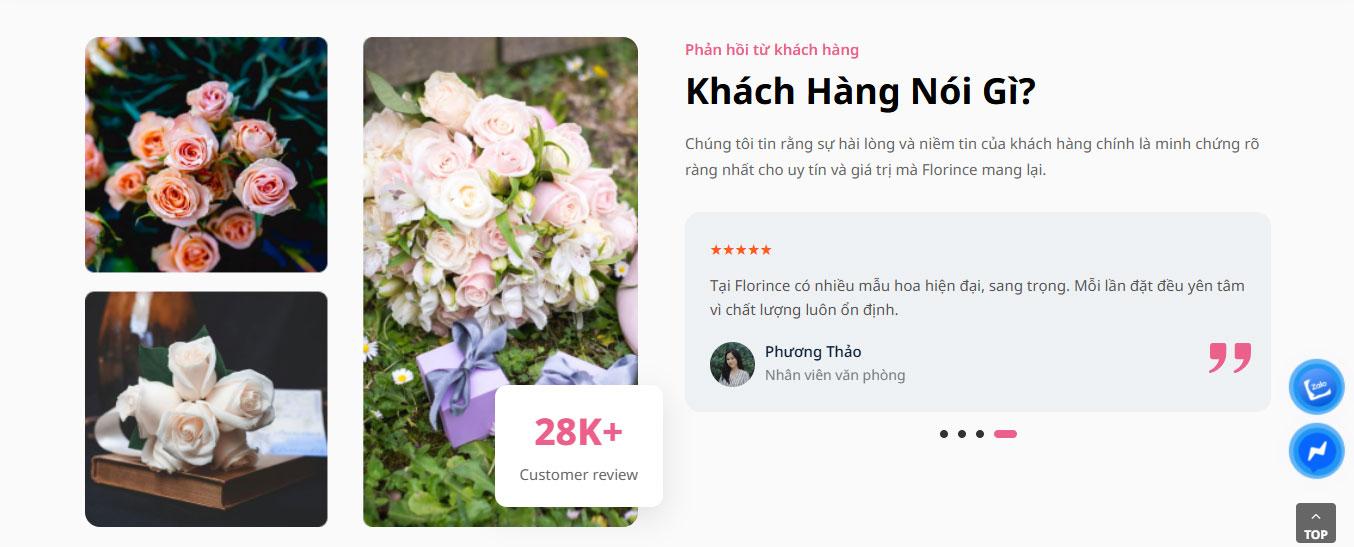
Task: Open the Messenger chat icon
Action: [x=1316, y=451]
